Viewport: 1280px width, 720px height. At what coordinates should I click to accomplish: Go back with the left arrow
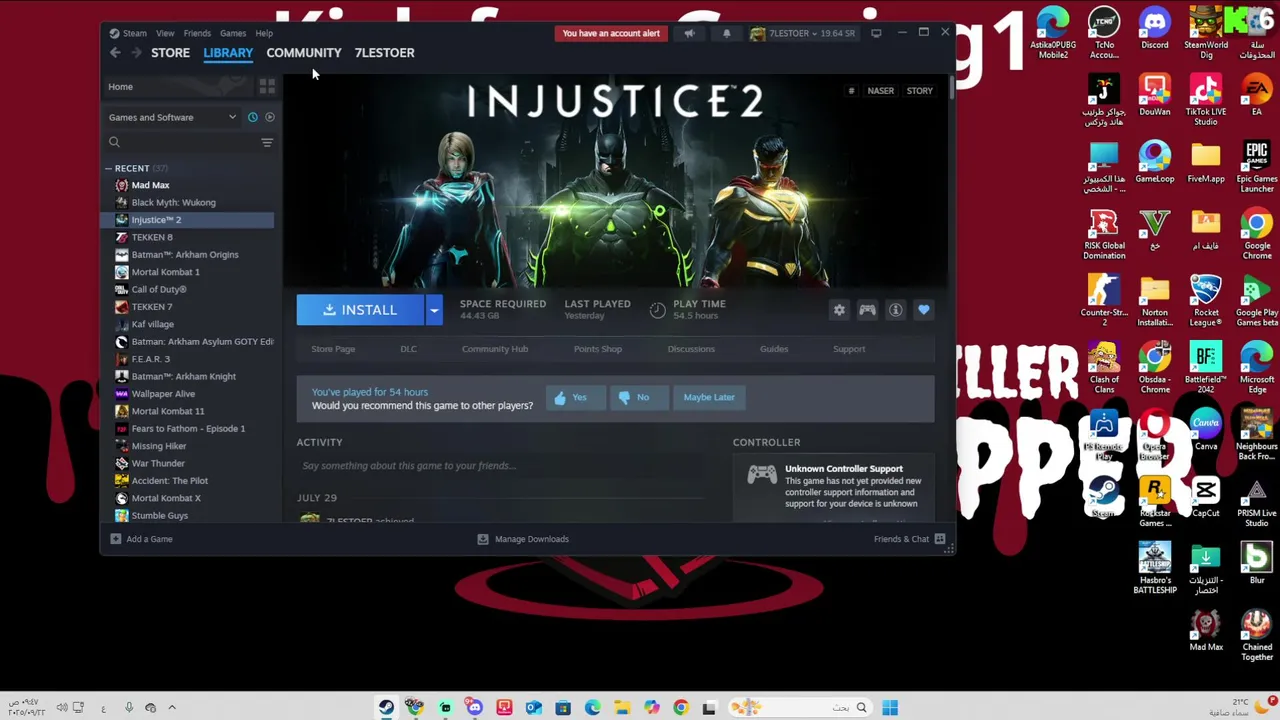(115, 53)
